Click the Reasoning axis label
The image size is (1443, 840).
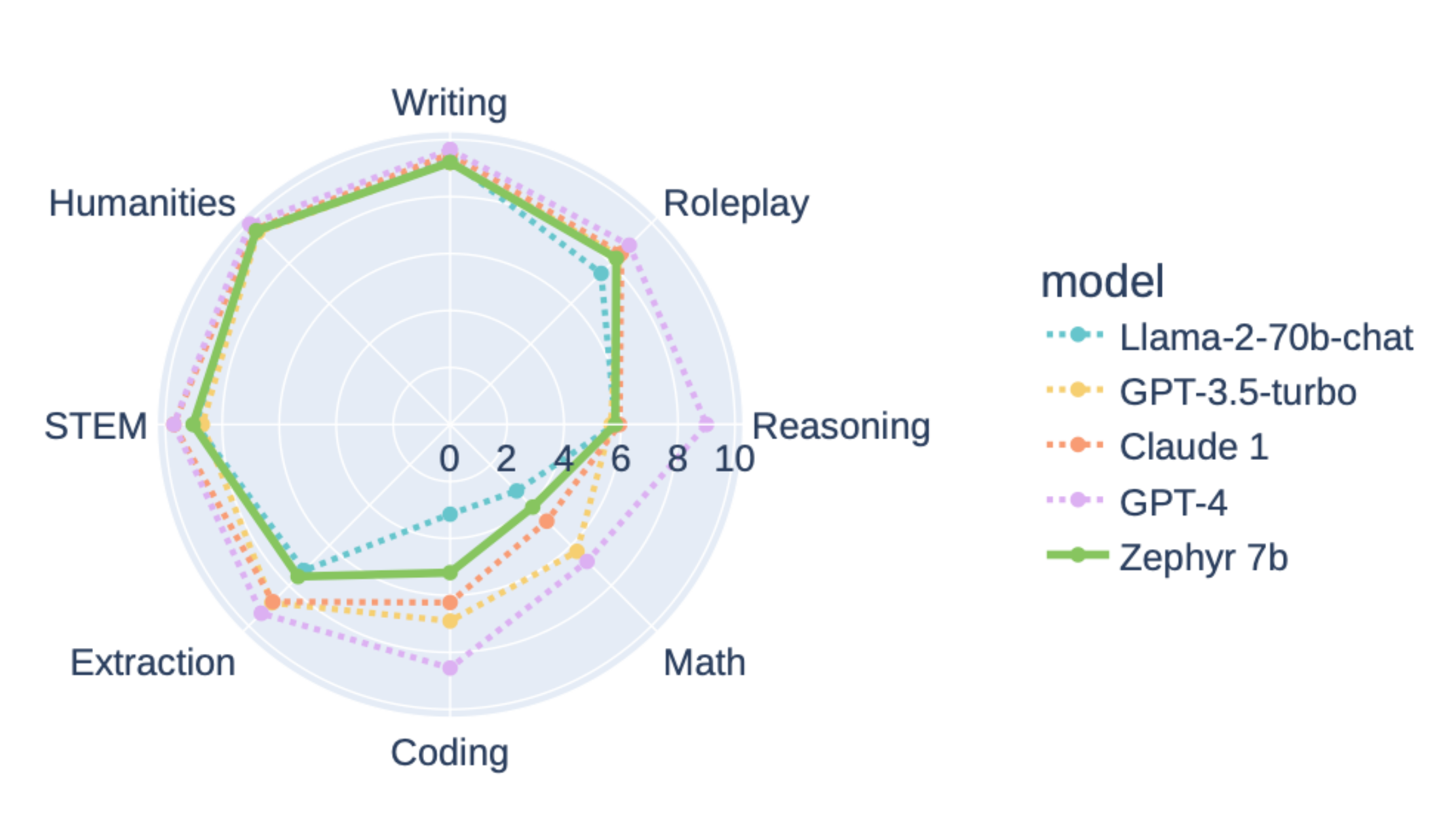(x=841, y=426)
